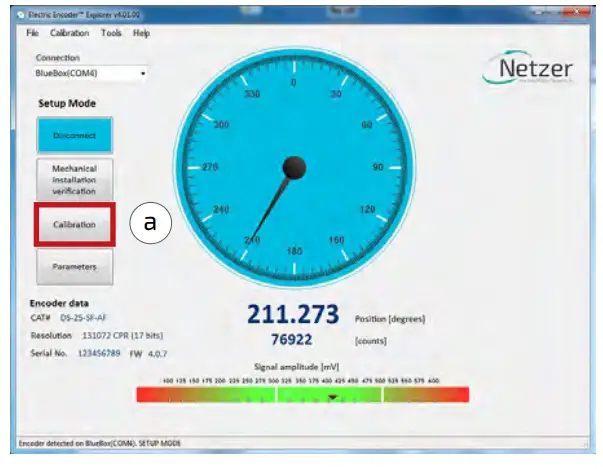
Task: Open the Help menu
Action: (x=141, y=33)
